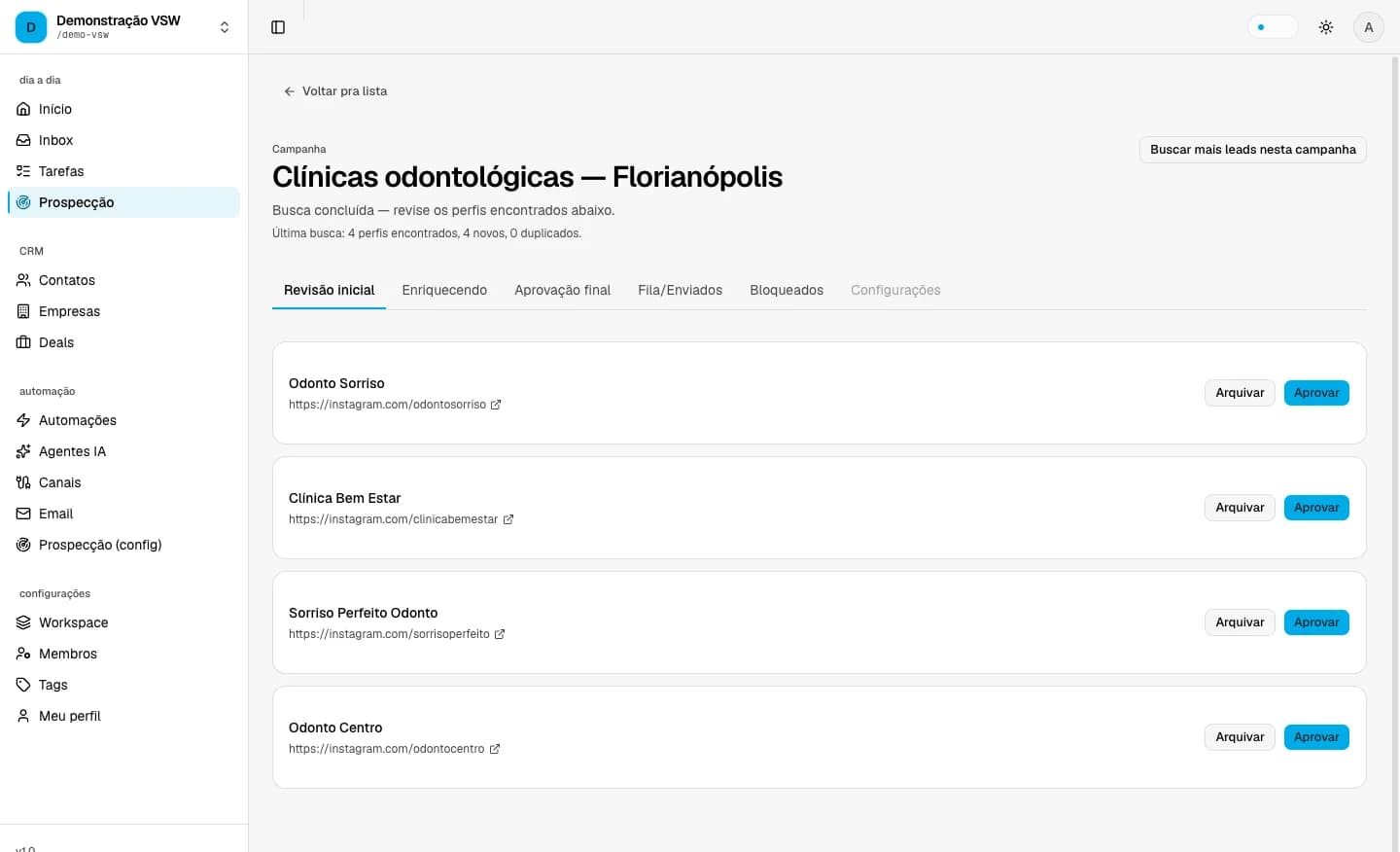This screenshot has height=852, width=1400.
Task: Click the Odonto Centro card title
Action: [x=335, y=728]
